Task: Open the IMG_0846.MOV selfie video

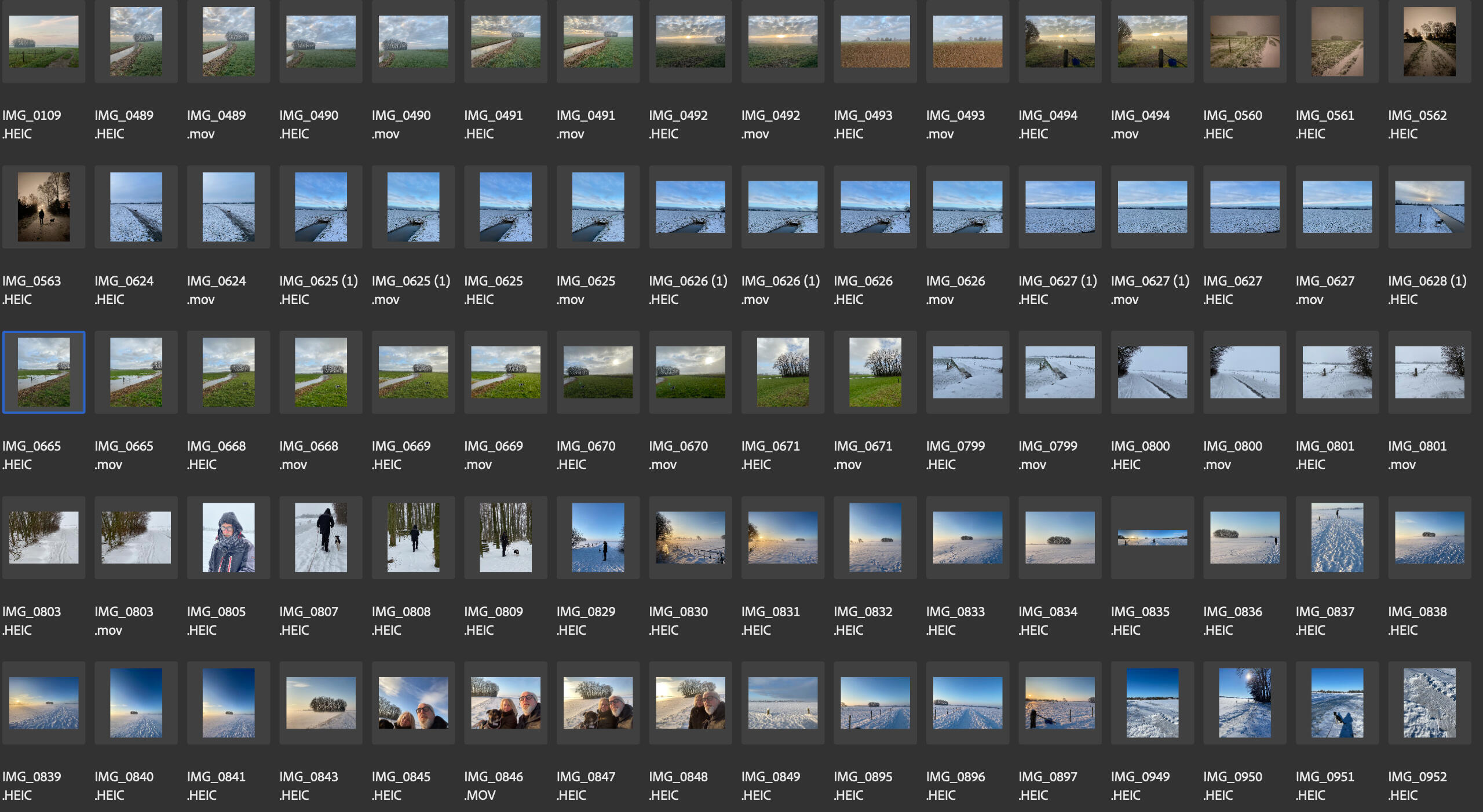Action: [505, 703]
